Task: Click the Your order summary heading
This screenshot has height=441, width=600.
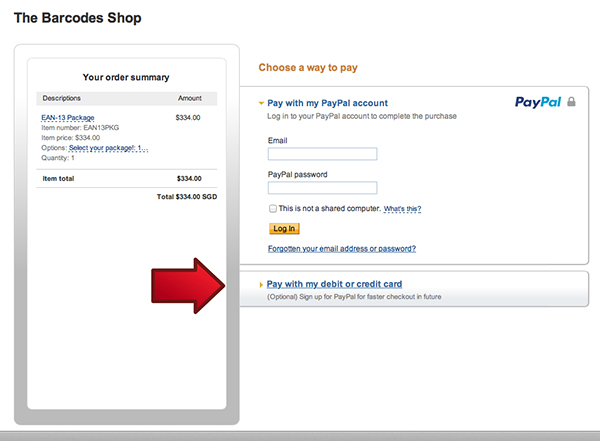Action: coord(126,77)
